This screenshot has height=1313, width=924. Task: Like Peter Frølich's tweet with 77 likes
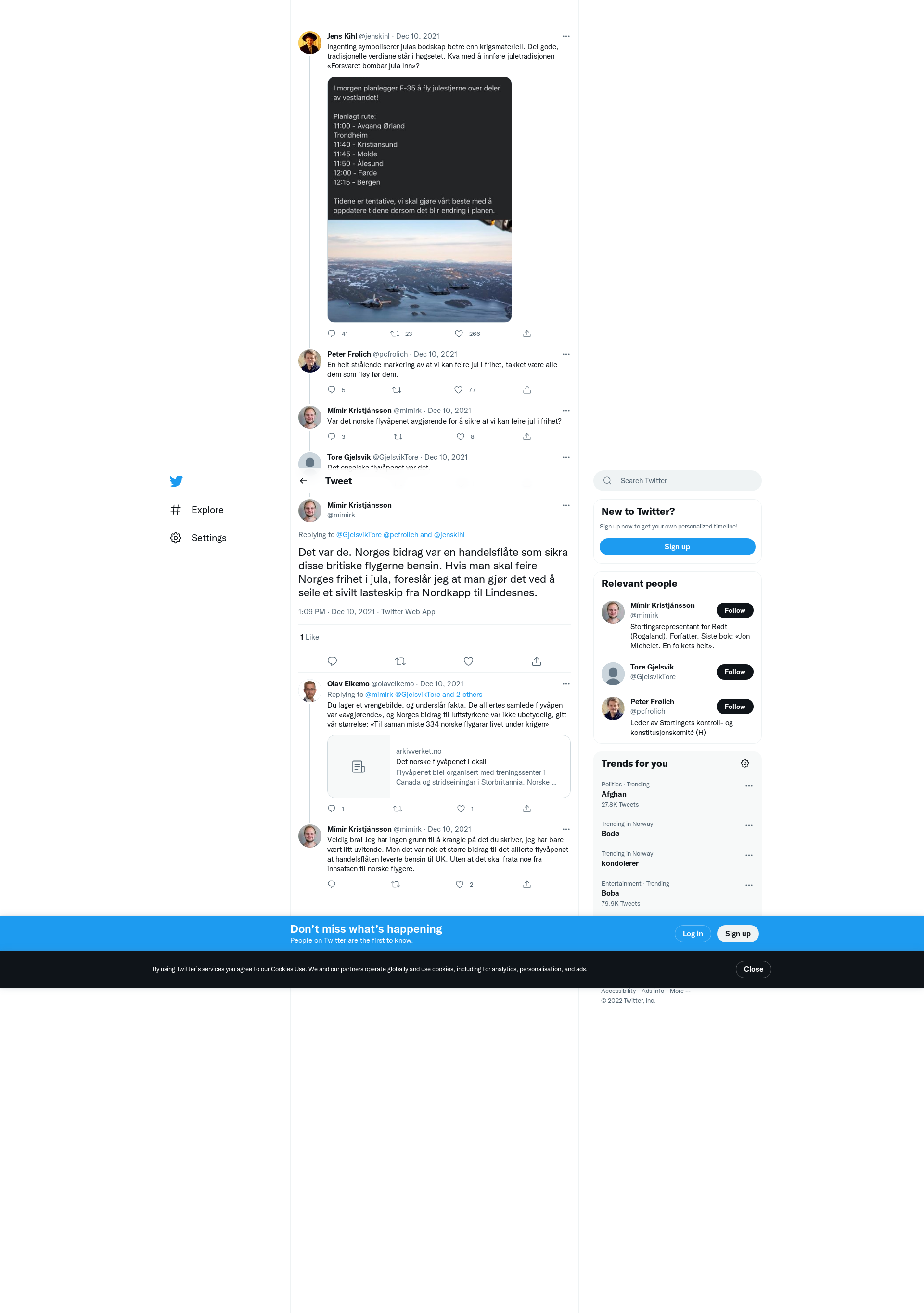(459, 390)
